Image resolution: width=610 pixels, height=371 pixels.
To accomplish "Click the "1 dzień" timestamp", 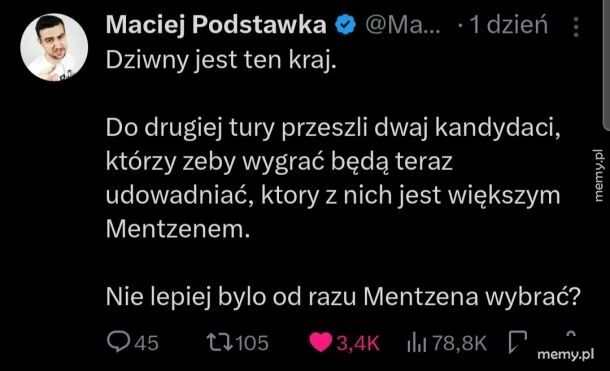I will [509, 25].
